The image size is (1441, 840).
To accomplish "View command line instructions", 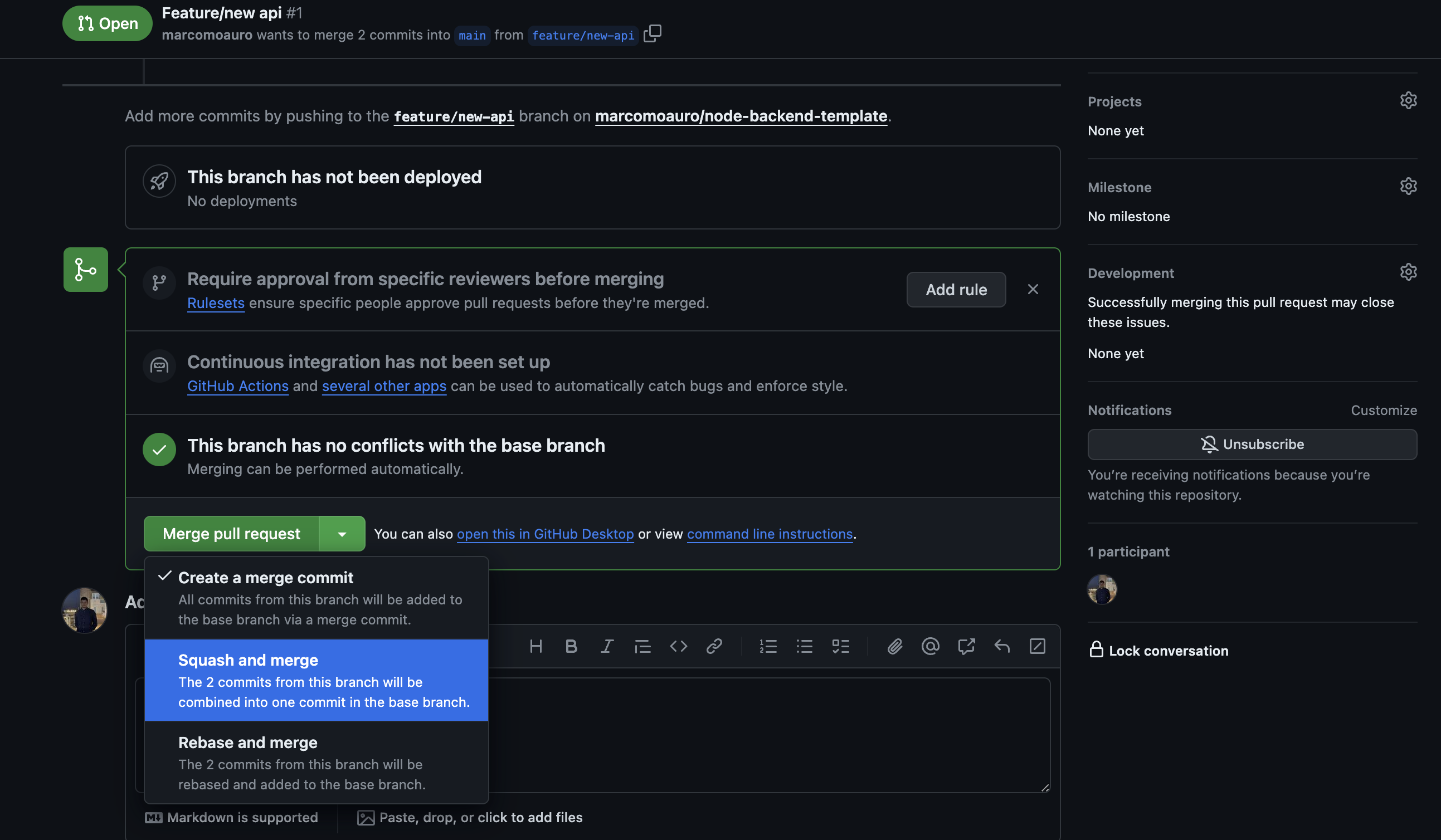I will click(770, 534).
